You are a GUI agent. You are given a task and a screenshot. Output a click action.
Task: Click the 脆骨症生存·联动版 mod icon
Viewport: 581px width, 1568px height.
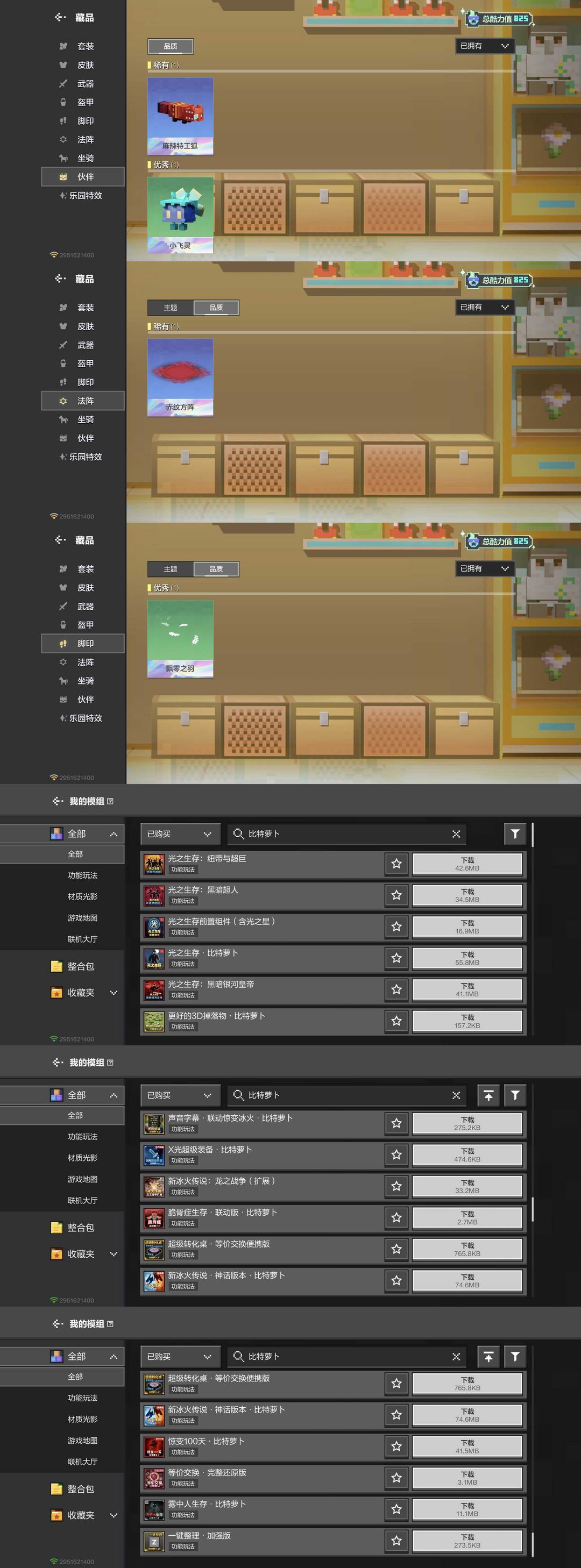154,1218
